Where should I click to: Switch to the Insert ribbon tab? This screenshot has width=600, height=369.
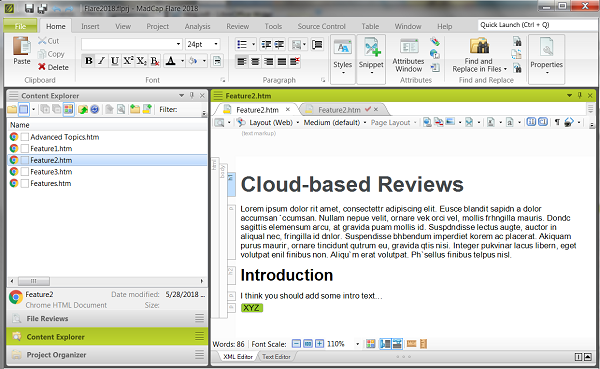(90, 26)
